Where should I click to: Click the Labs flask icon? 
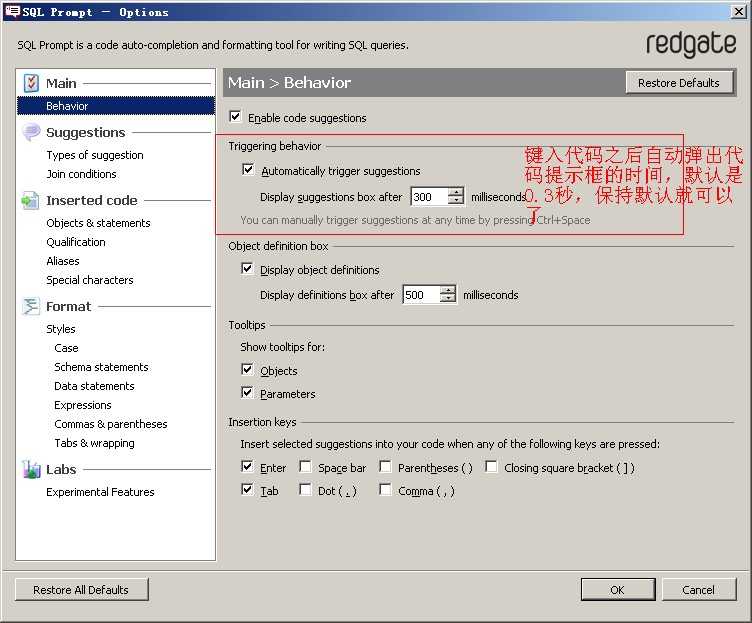click(31, 469)
